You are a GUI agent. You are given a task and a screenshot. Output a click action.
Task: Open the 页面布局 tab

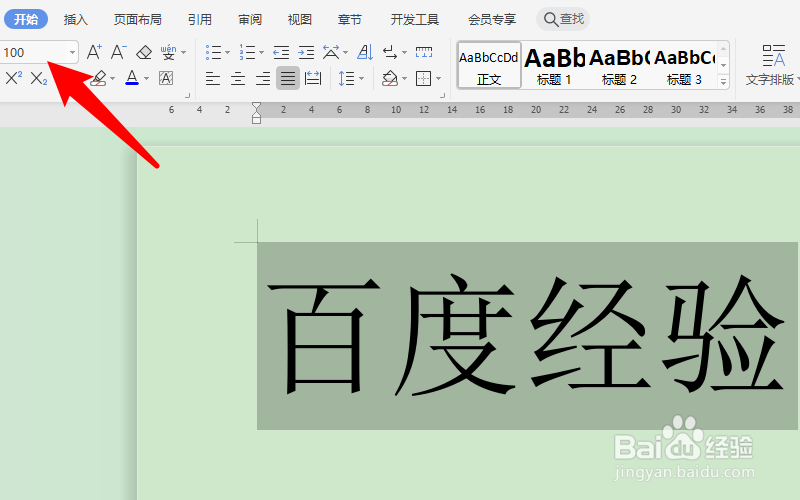point(138,19)
